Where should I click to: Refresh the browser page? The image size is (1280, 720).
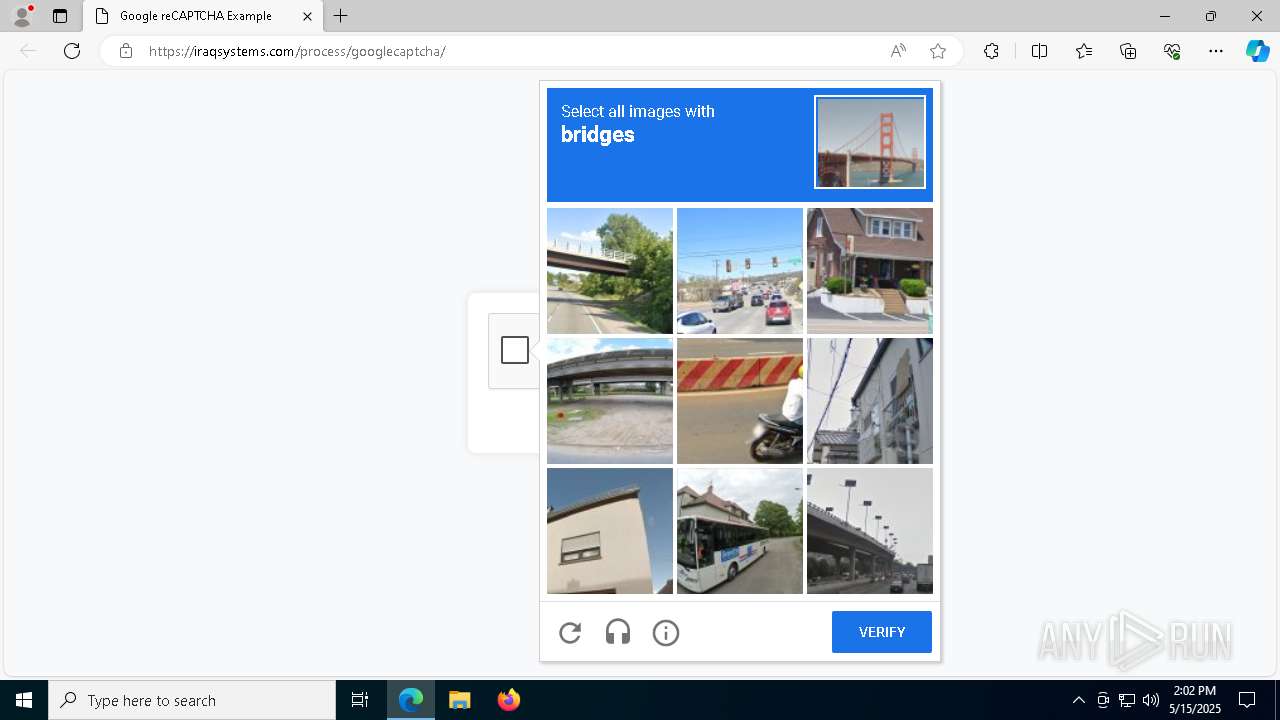(72, 51)
